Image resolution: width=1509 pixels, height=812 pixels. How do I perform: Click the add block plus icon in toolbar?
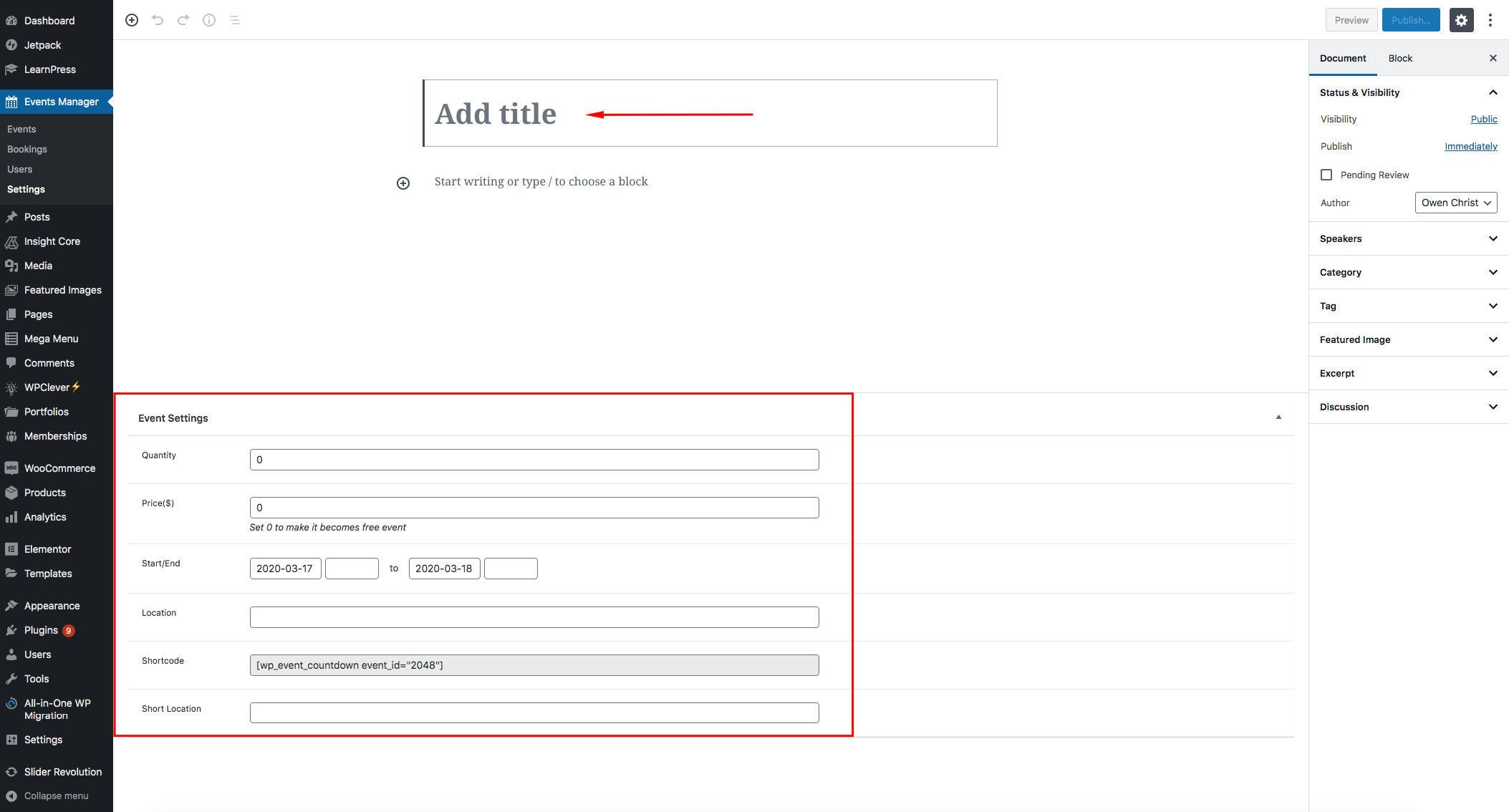pos(132,20)
